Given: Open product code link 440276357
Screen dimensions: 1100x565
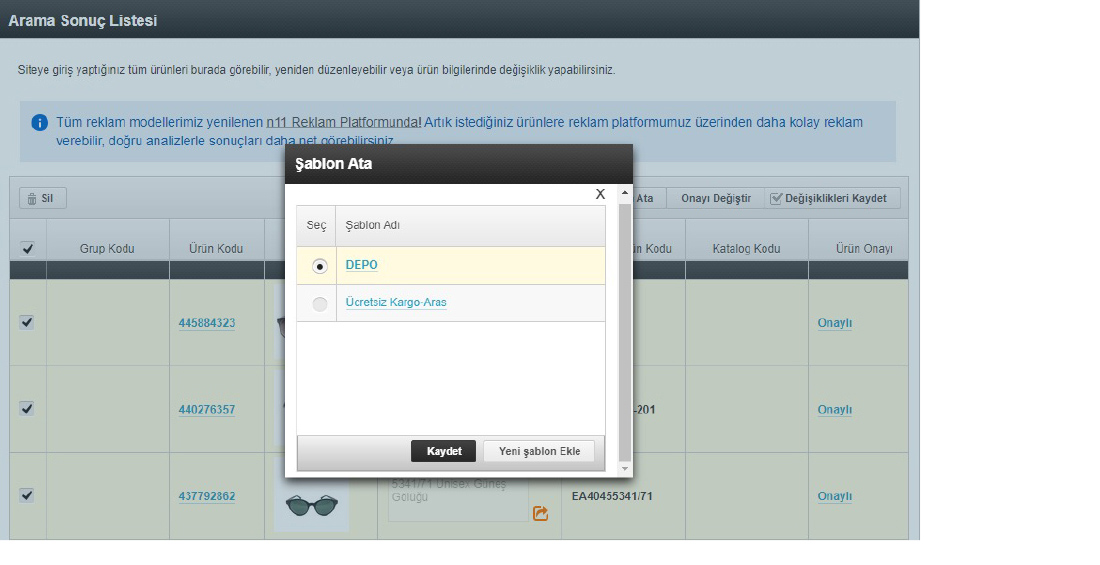Looking at the screenshot, I should tap(207, 410).
